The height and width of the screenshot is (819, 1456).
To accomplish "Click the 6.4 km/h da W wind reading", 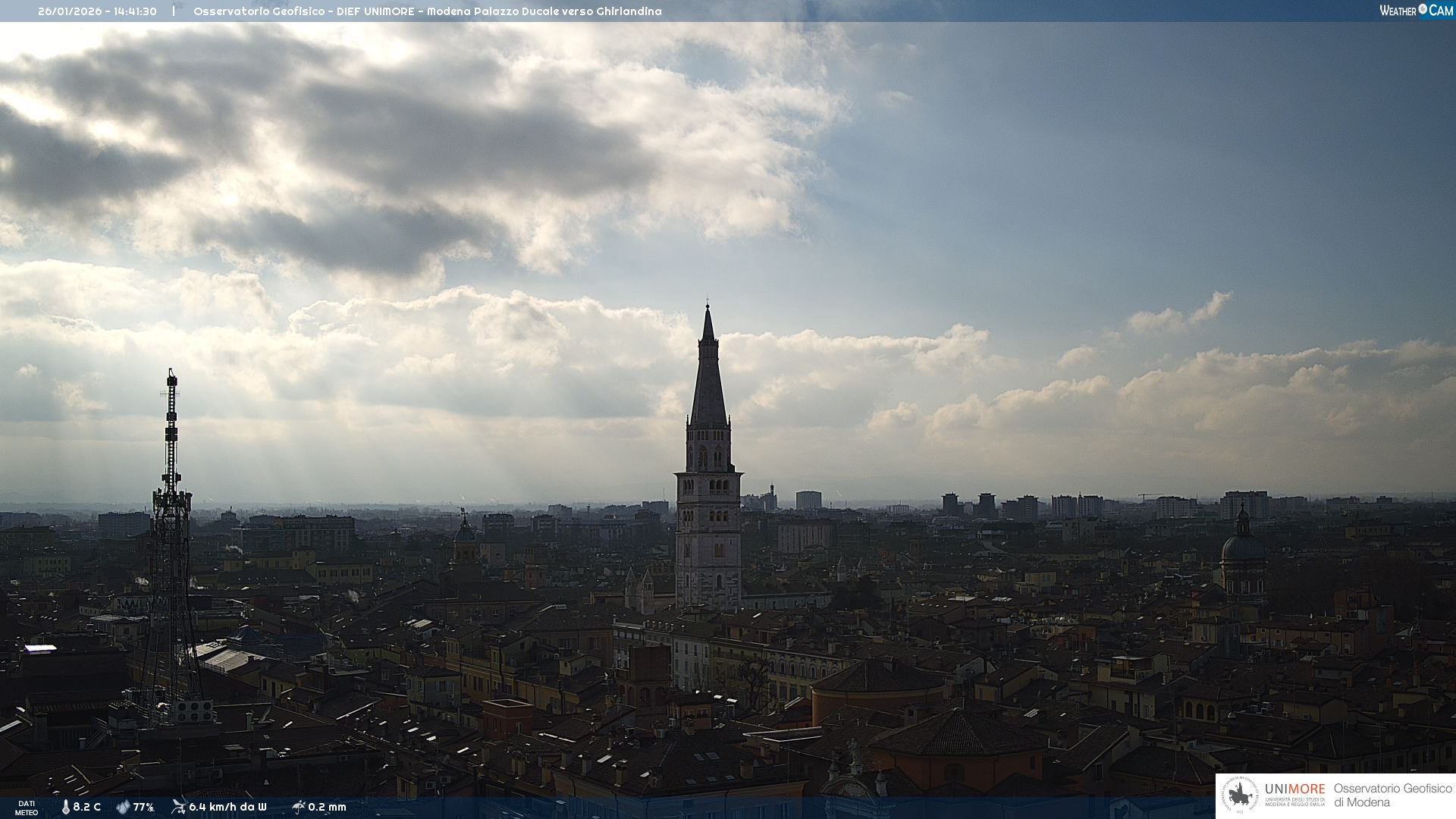I will tap(227, 808).
